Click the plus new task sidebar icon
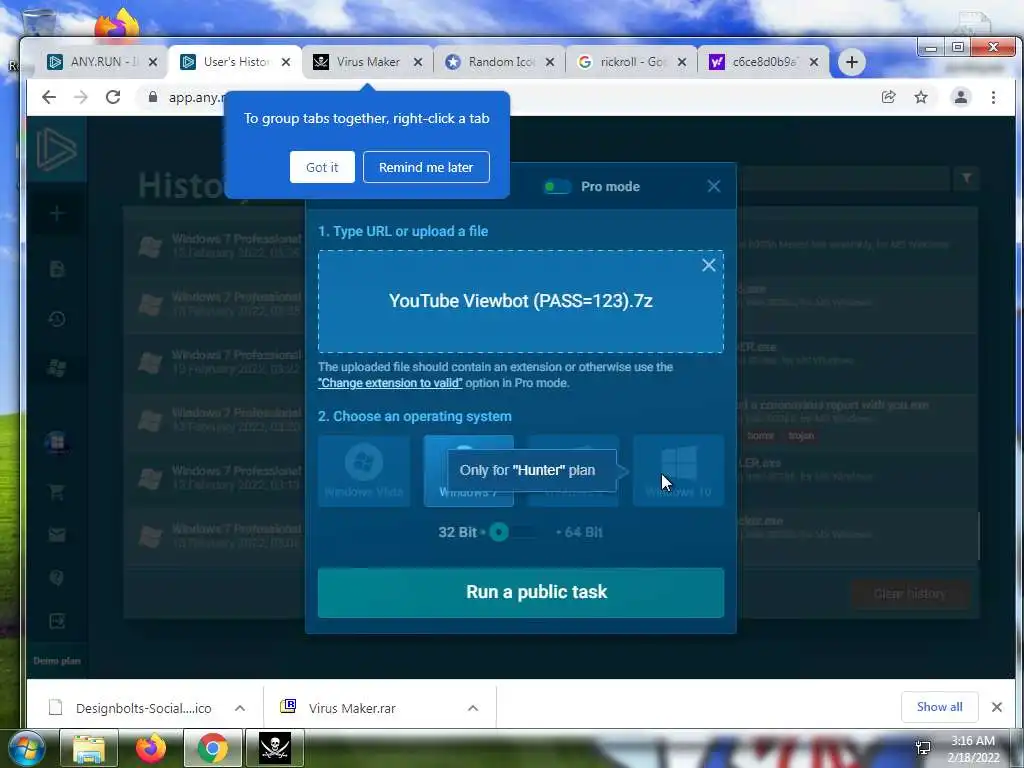The image size is (1024, 768). click(x=57, y=214)
